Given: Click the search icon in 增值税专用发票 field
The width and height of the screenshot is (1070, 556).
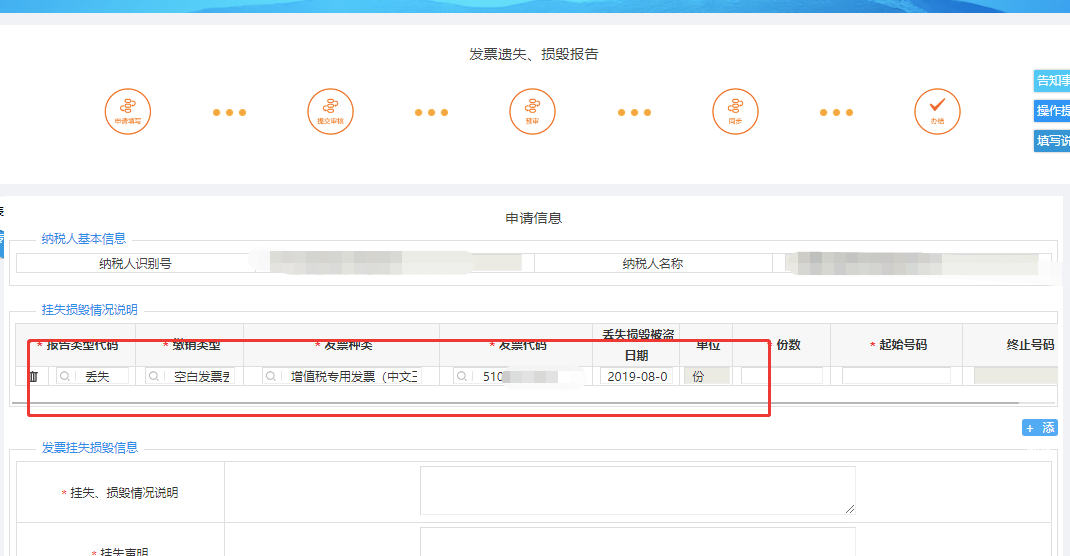Looking at the screenshot, I should click(271, 376).
